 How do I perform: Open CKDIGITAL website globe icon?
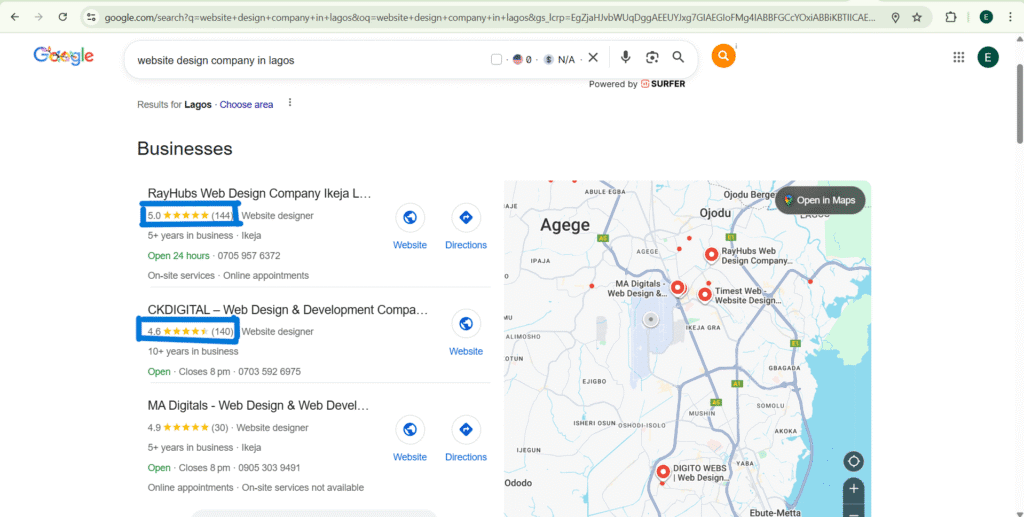(466, 324)
